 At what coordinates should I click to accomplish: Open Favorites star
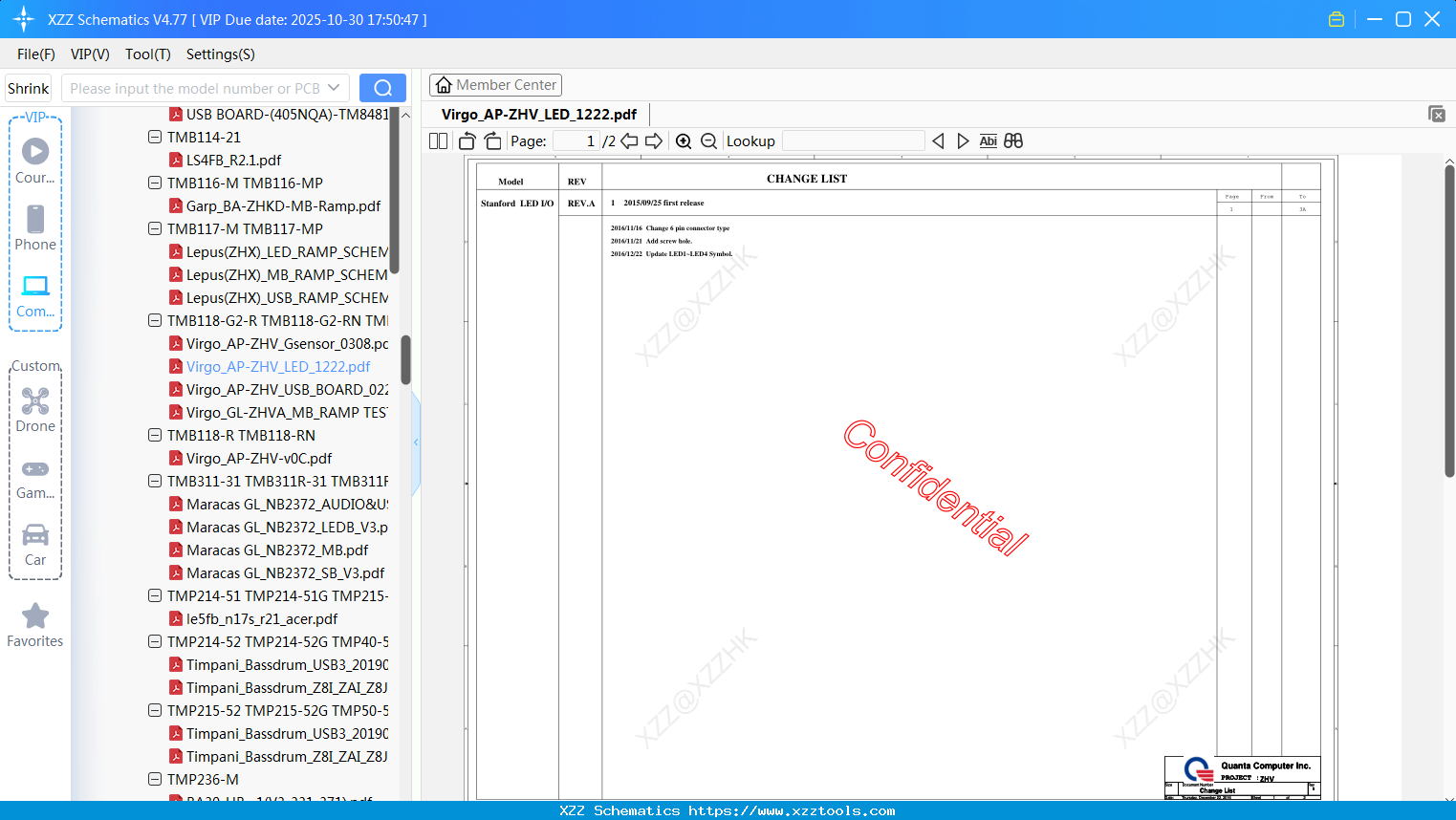pos(35,625)
